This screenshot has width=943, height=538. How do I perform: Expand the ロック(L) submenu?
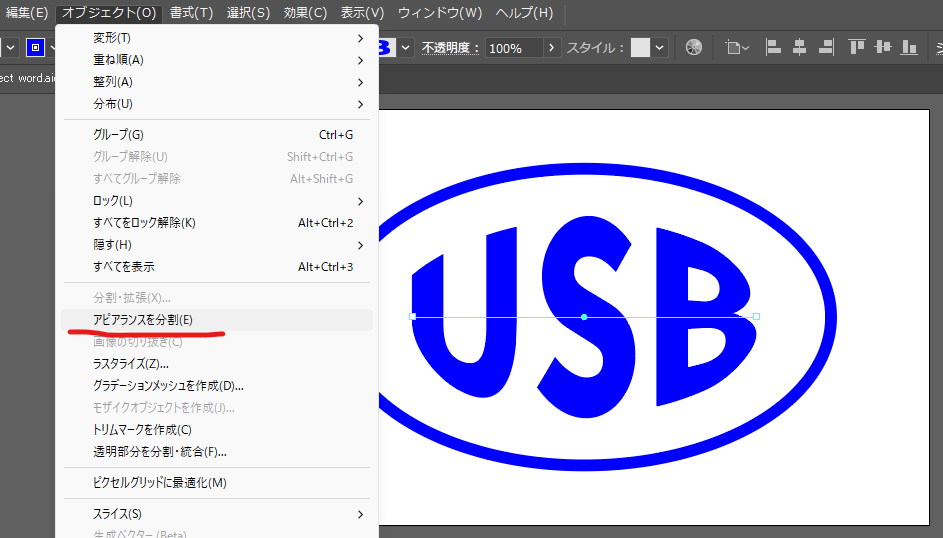coord(217,201)
